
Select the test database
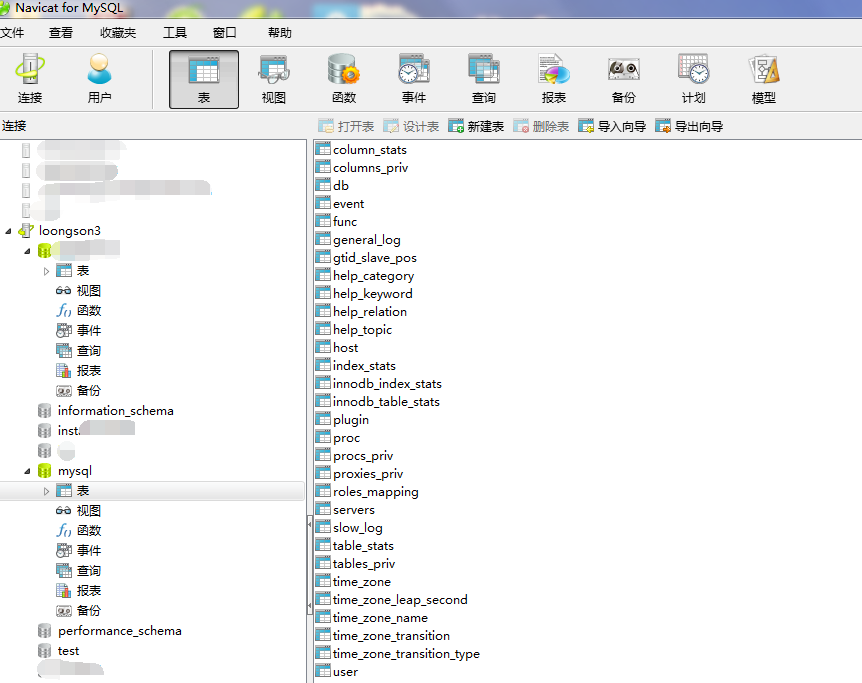click(x=68, y=651)
